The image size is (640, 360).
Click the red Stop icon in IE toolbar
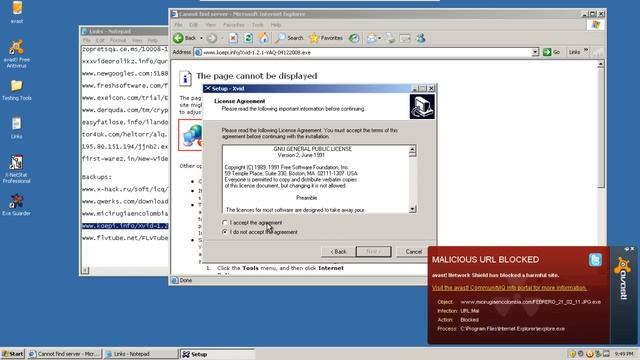233,38
